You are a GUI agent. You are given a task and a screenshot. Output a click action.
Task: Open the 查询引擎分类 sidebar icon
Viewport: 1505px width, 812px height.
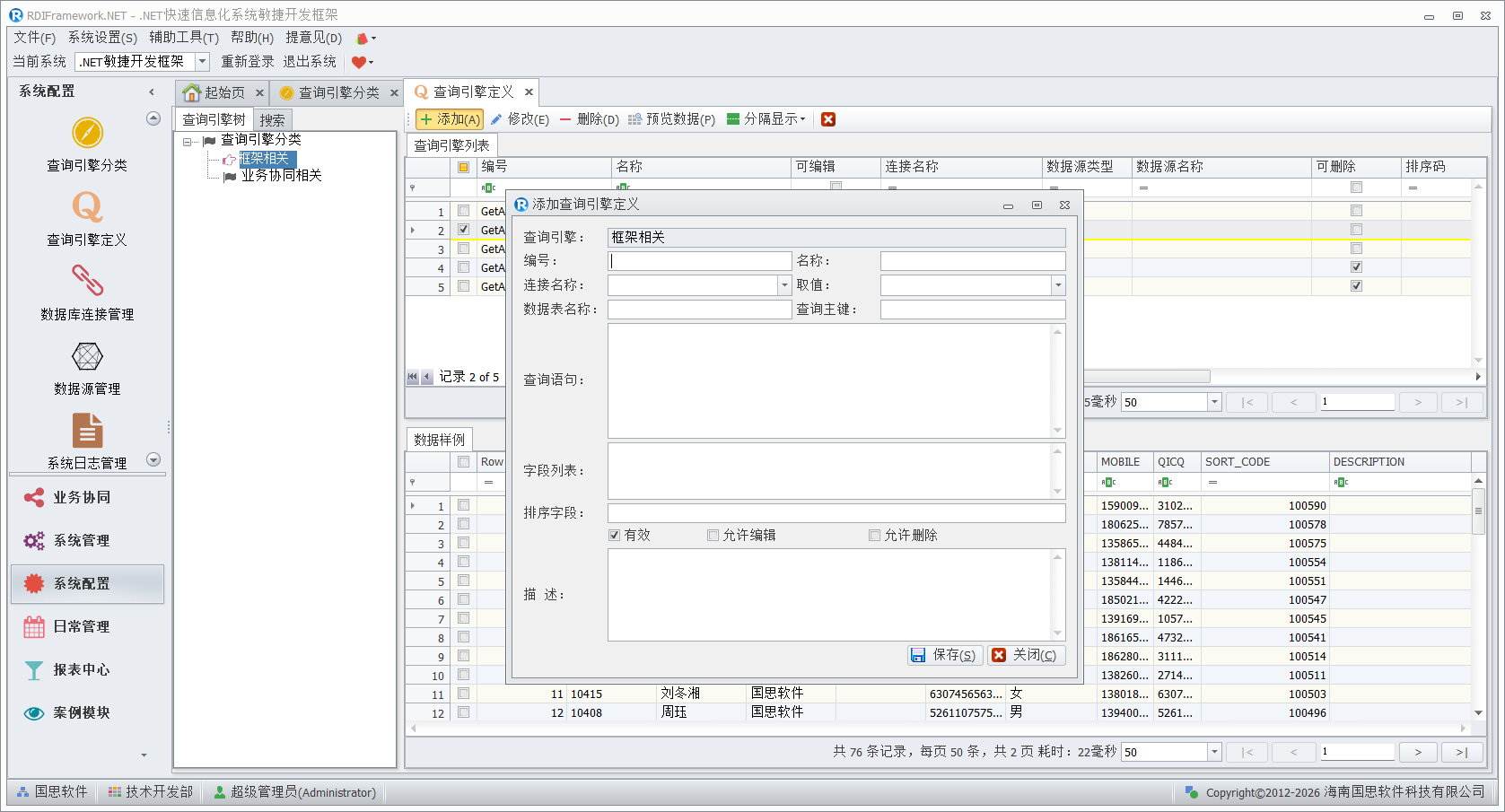point(87,134)
